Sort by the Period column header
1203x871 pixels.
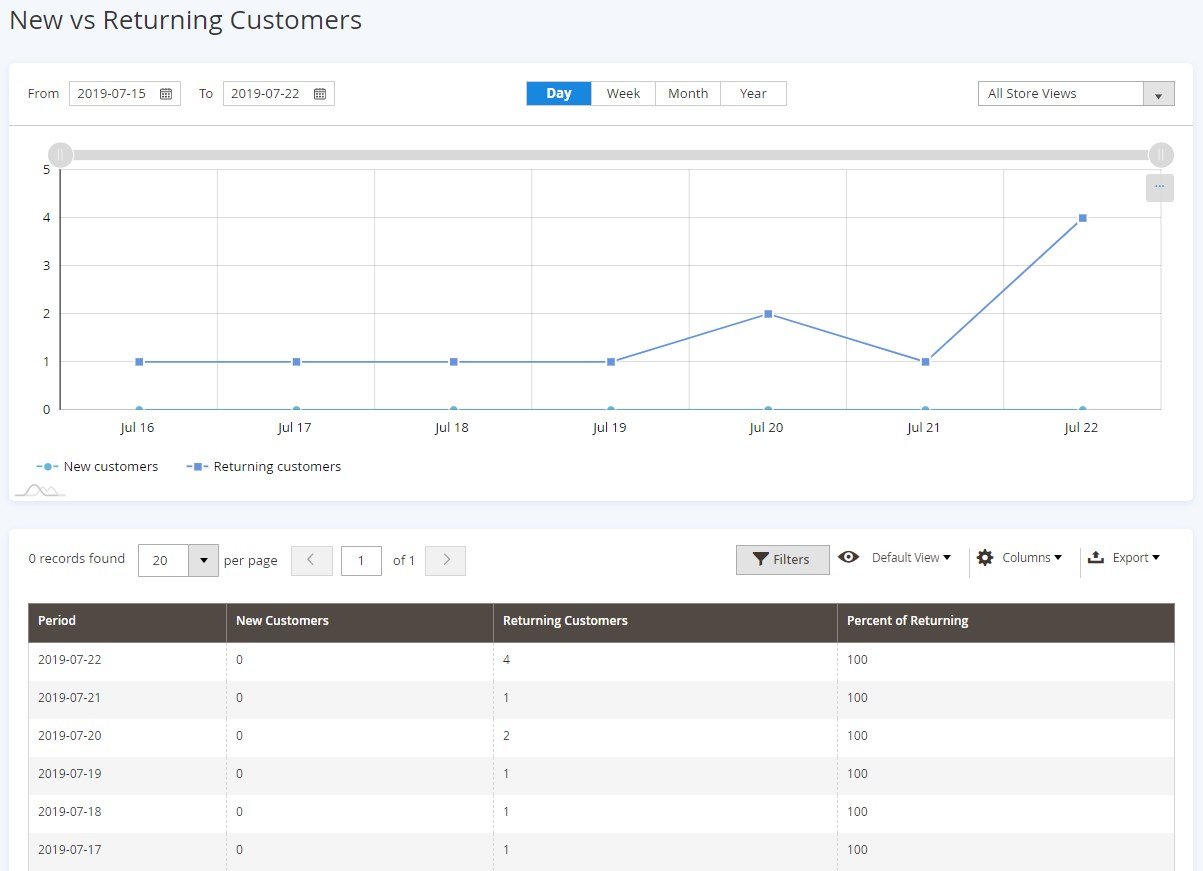click(x=127, y=621)
